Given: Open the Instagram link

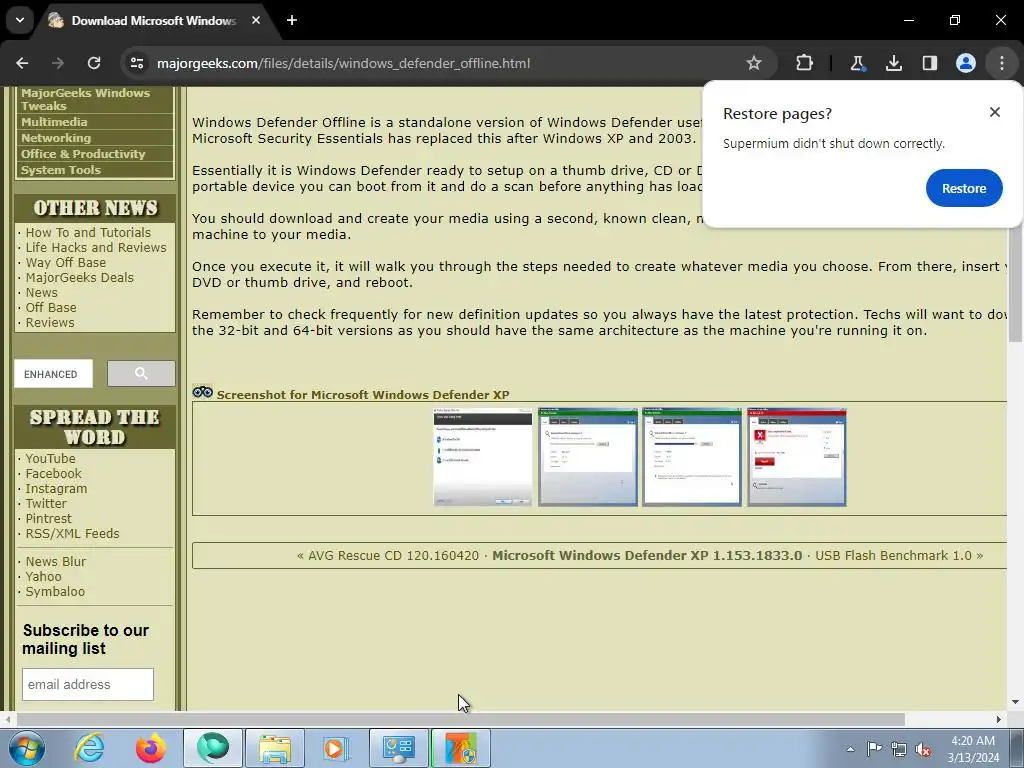Looking at the screenshot, I should [x=56, y=488].
